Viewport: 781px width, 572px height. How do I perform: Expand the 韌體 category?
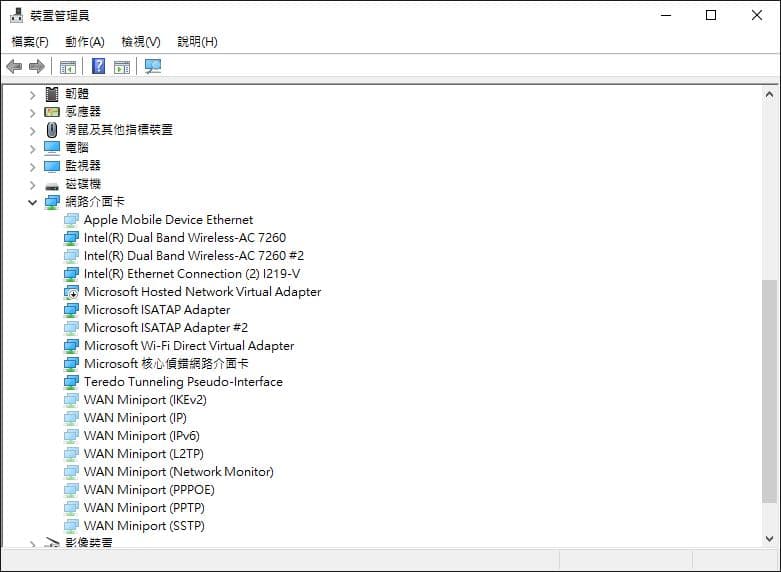[32, 94]
